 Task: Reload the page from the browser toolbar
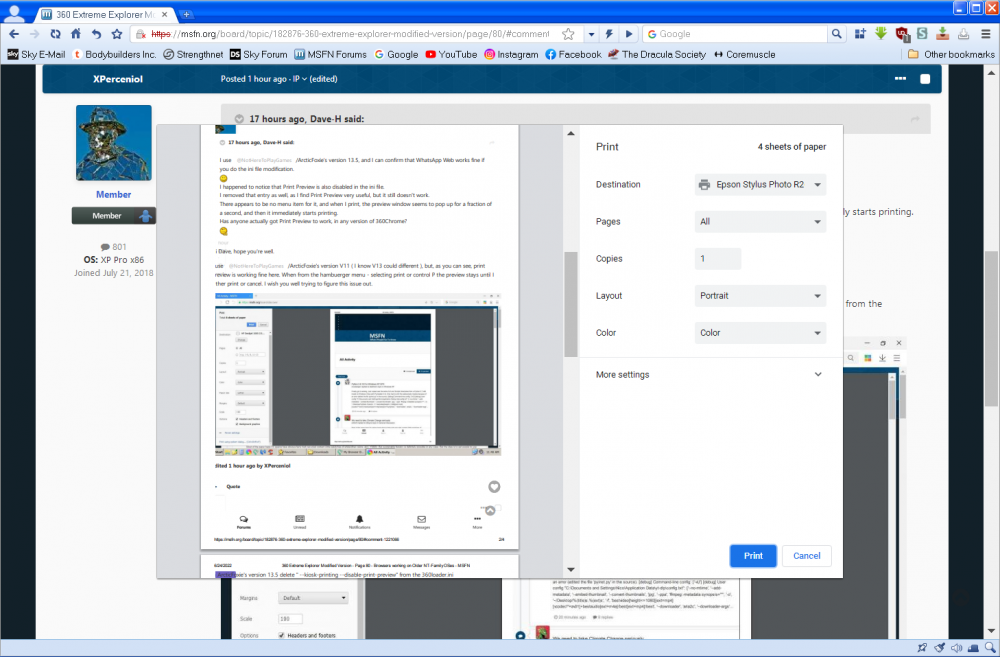pos(55,33)
